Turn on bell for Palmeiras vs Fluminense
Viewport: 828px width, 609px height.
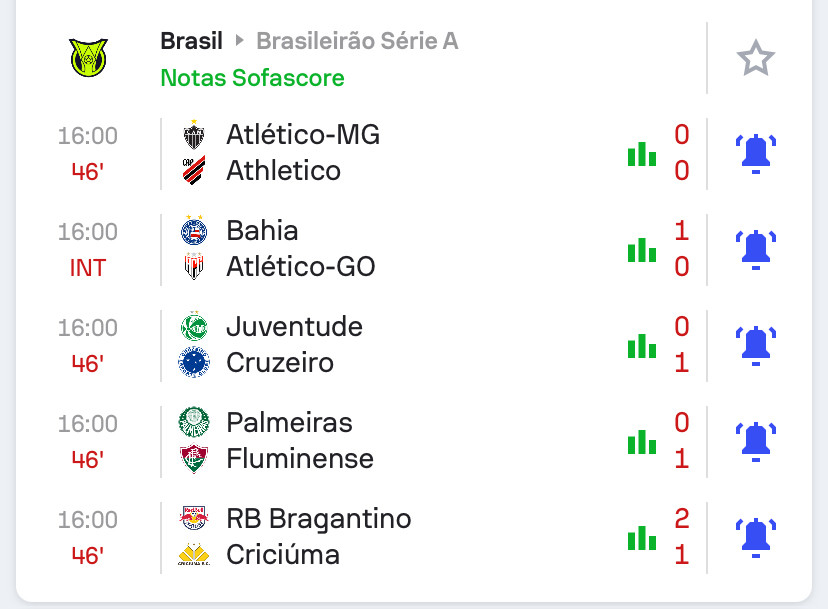[x=756, y=442]
